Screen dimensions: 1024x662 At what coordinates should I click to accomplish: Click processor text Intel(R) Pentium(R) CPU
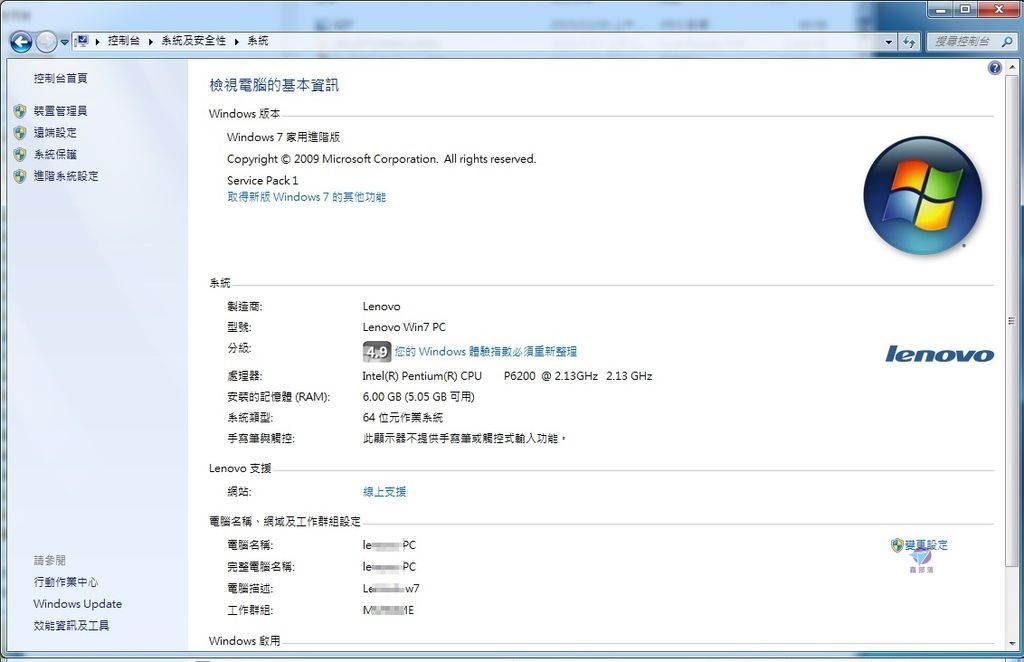[422, 376]
